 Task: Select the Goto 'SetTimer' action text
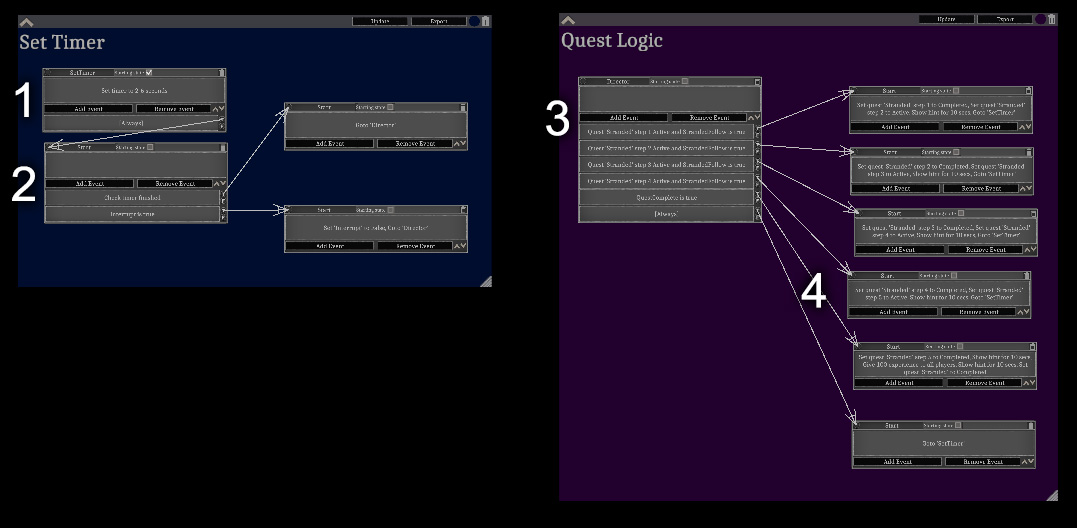tap(942, 444)
